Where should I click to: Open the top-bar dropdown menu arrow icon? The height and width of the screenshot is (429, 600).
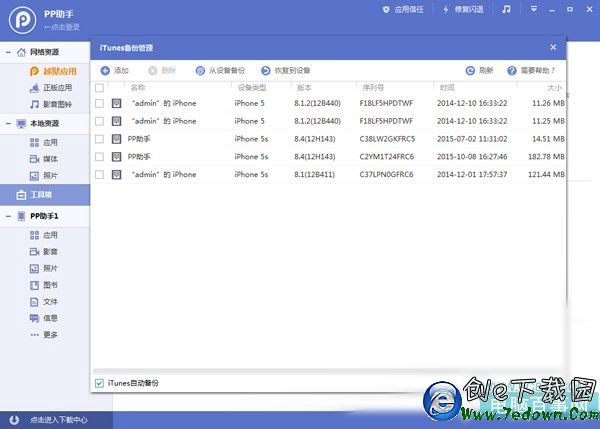click(533, 9)
